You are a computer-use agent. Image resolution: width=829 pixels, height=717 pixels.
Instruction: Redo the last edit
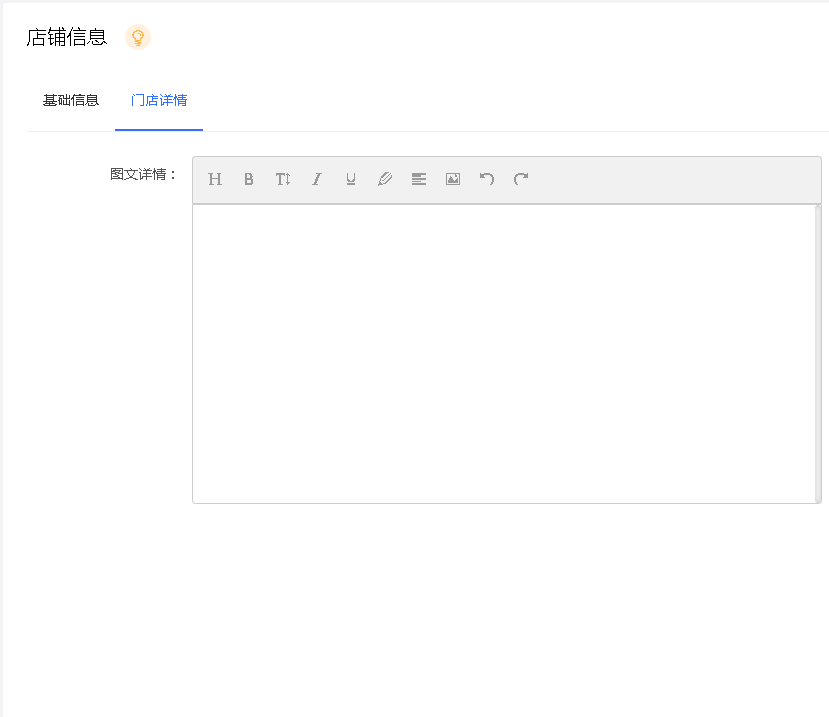click(x=521, y=179)
